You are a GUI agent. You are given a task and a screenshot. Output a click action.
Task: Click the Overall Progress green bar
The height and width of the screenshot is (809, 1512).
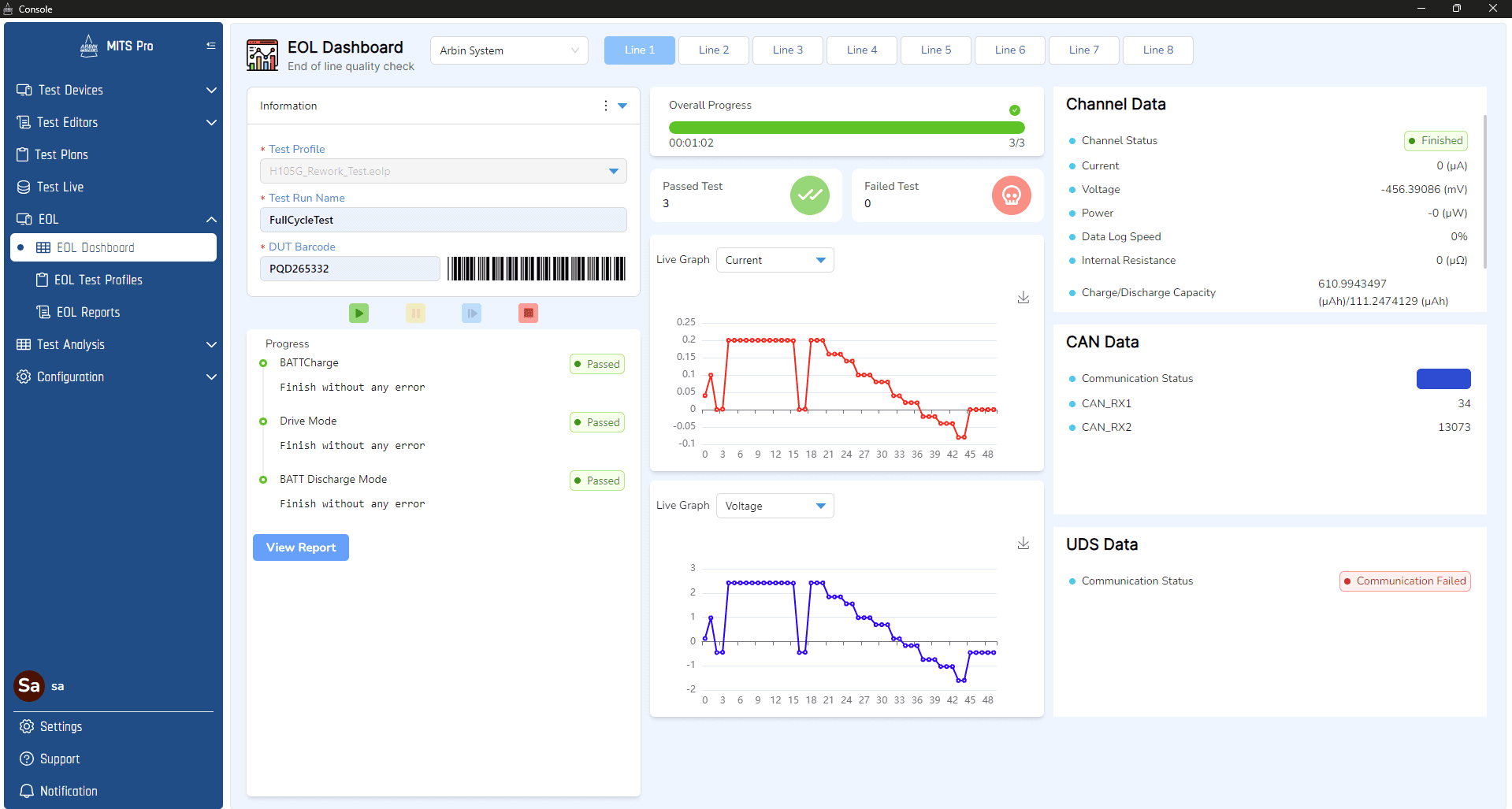tap(846, 127)
